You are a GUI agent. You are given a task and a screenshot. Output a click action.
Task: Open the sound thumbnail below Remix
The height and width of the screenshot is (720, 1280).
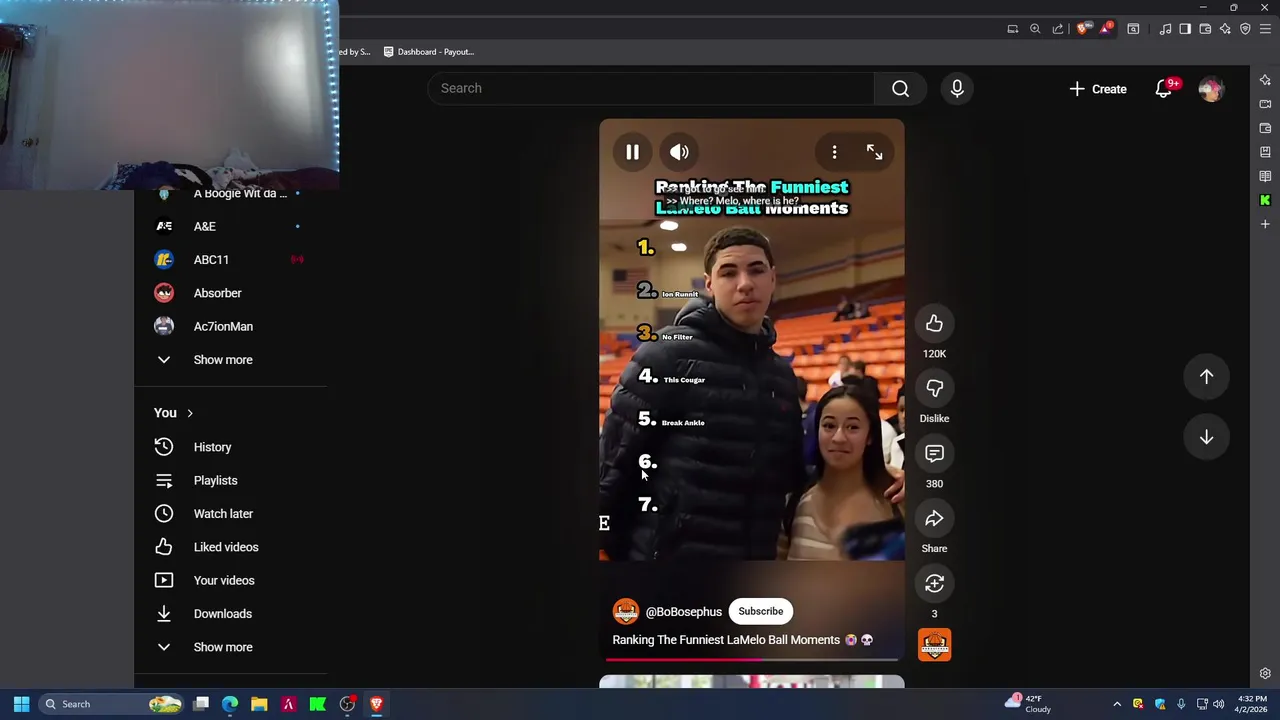coord(934,645)
